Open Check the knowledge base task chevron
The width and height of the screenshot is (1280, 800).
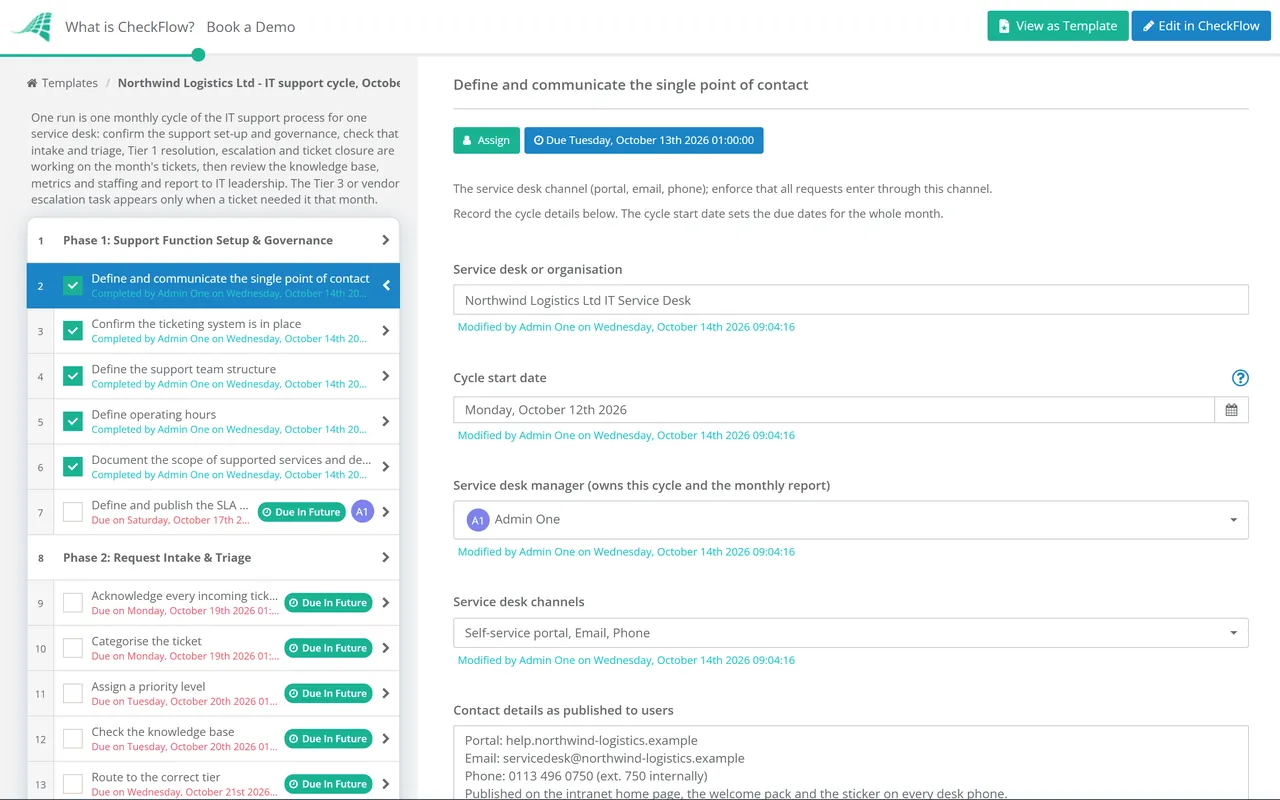pyautogui.click(x=386, y=739)
